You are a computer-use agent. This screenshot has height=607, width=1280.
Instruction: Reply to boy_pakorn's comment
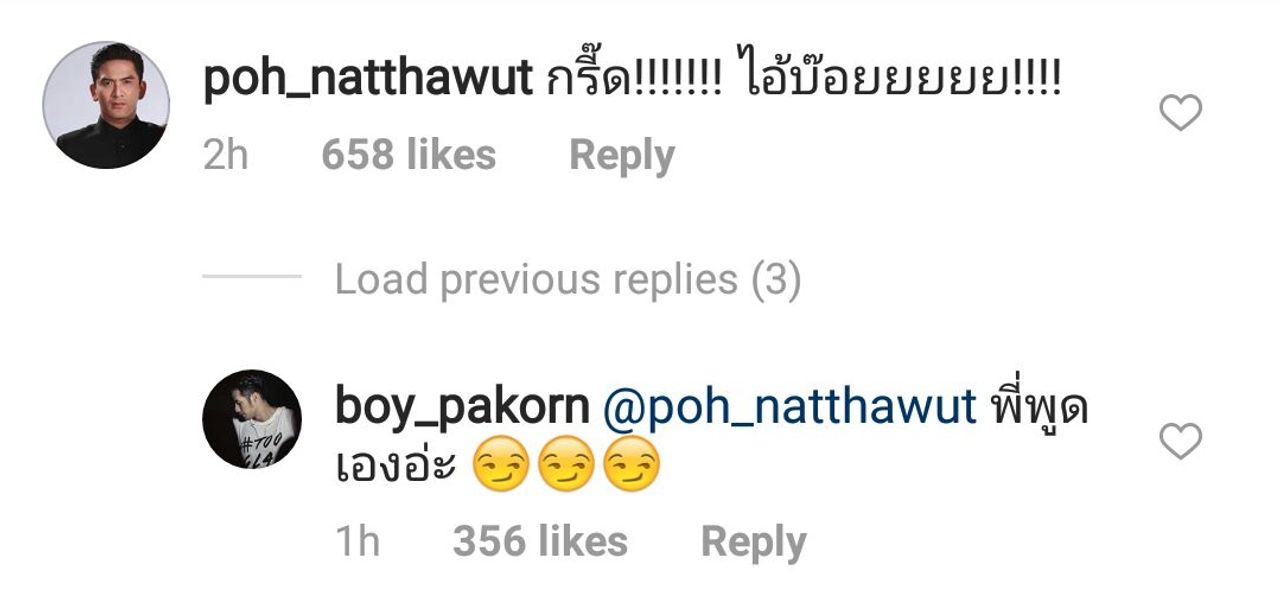pos(753,542)
